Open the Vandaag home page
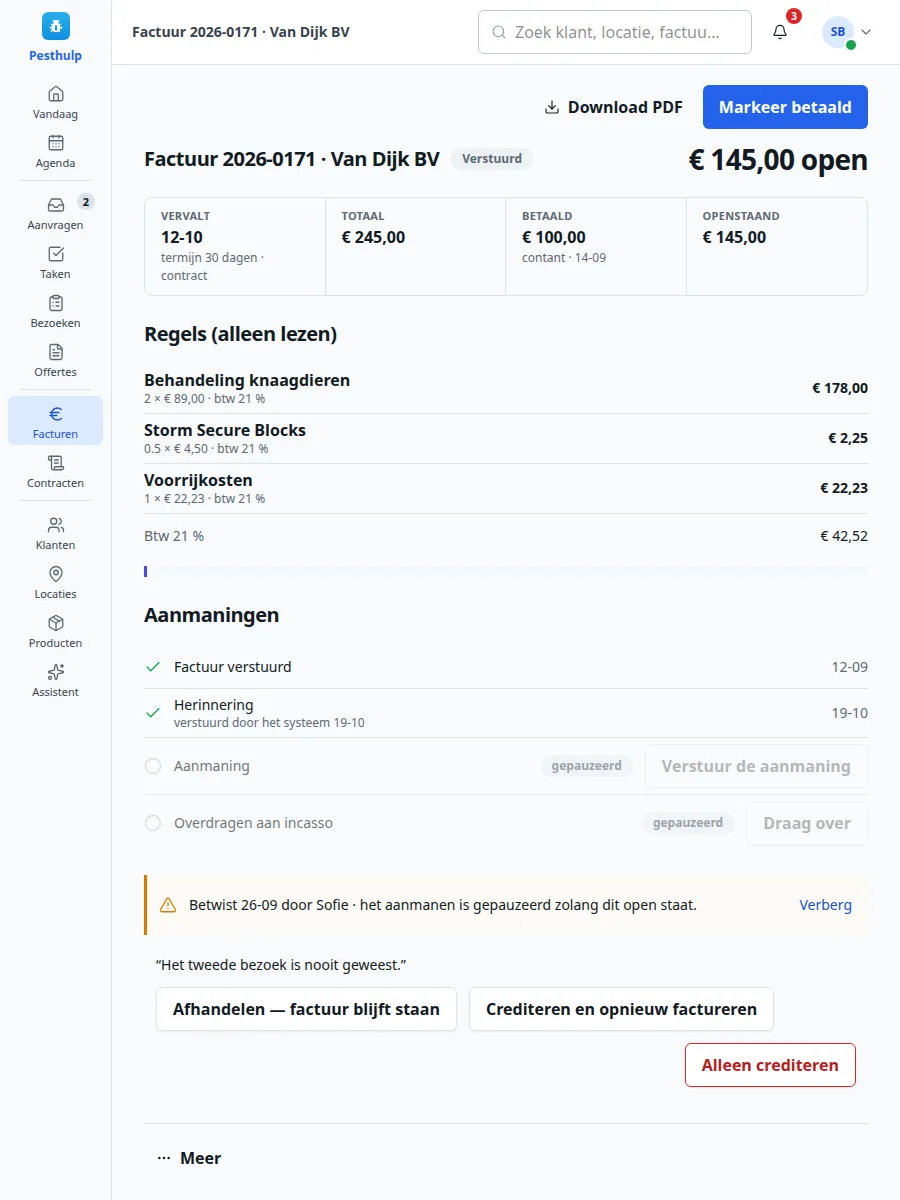Viewport: 900px width, 1200px height. click(56, 102)
